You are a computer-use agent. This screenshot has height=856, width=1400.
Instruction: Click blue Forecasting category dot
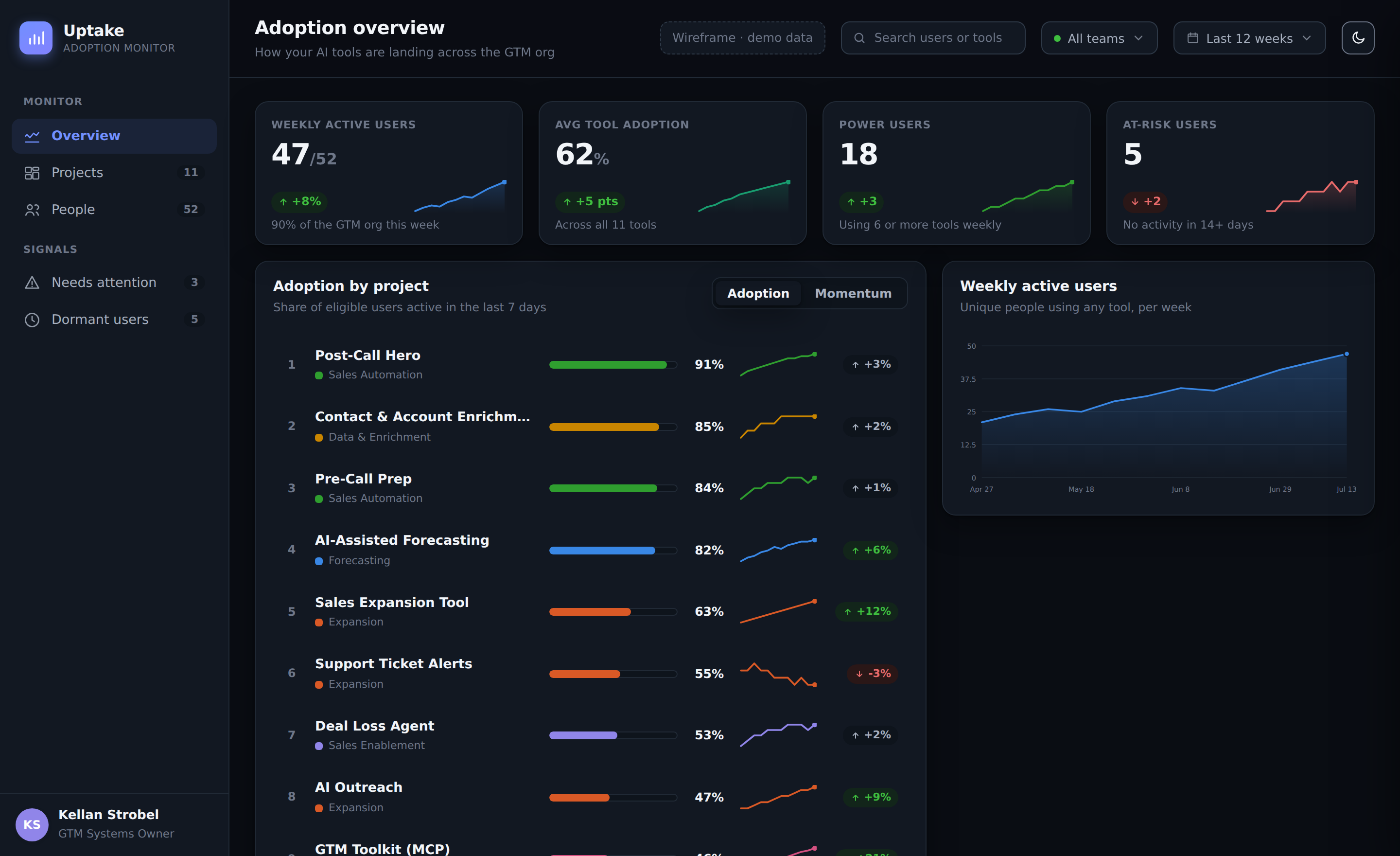pos(319,561)
